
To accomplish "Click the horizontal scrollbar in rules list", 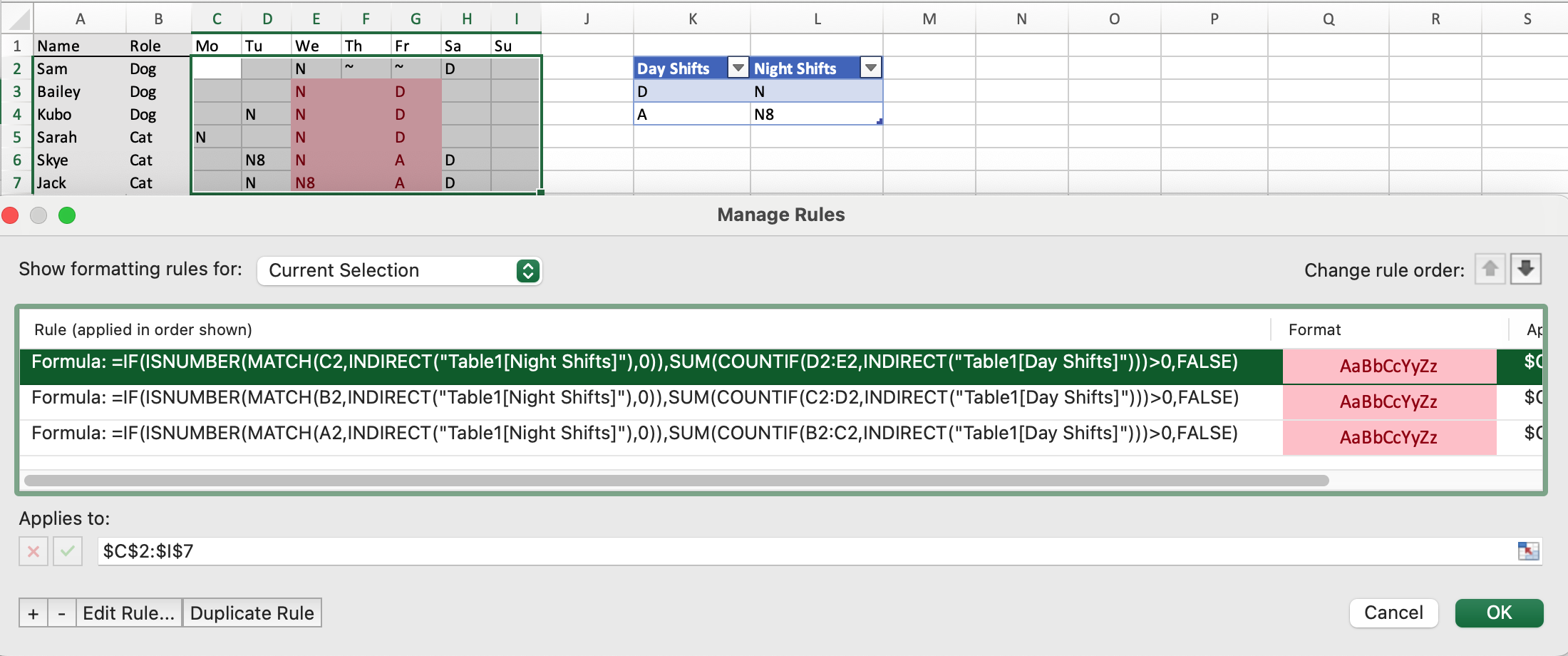I will [676, 481].
